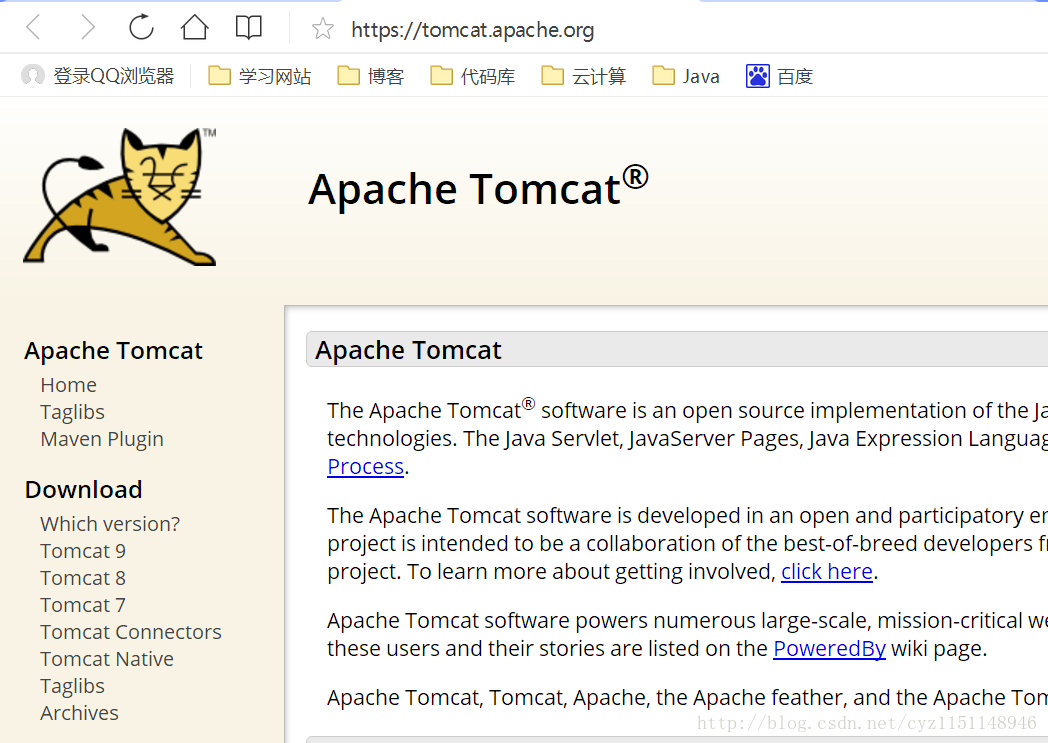Go forward with the browser forward arrow
The image size is (1048, 743).
88,28
